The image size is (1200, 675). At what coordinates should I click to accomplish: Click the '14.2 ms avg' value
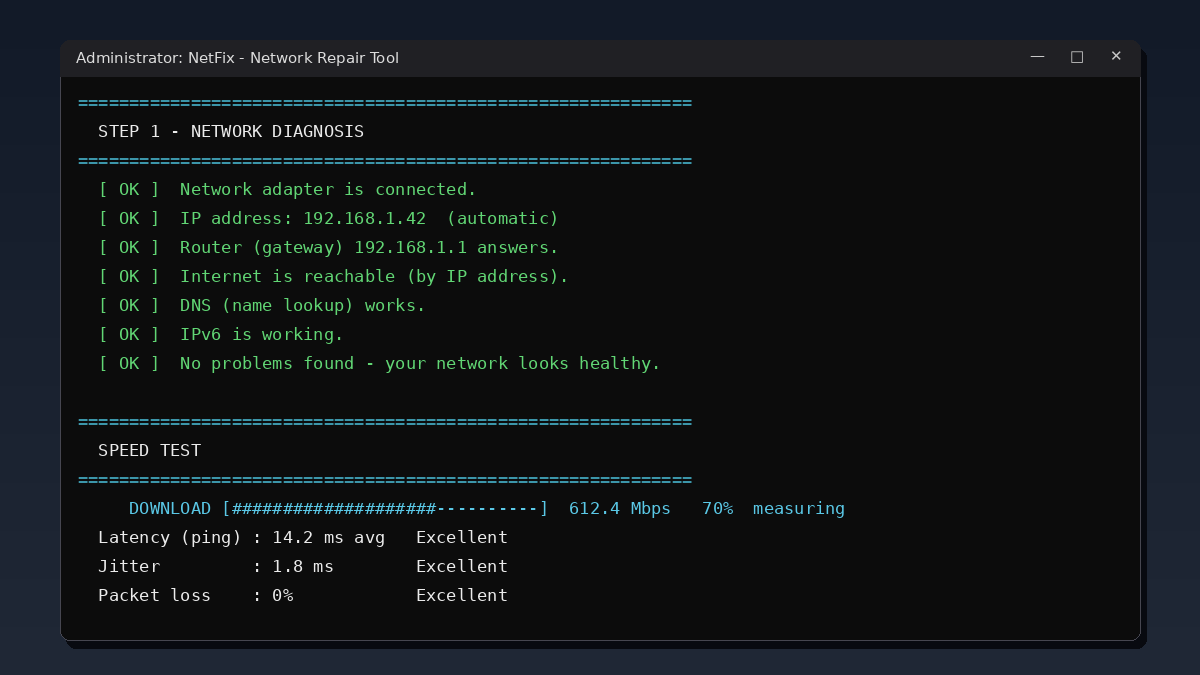pyautogui.click(x=328, y=538)
